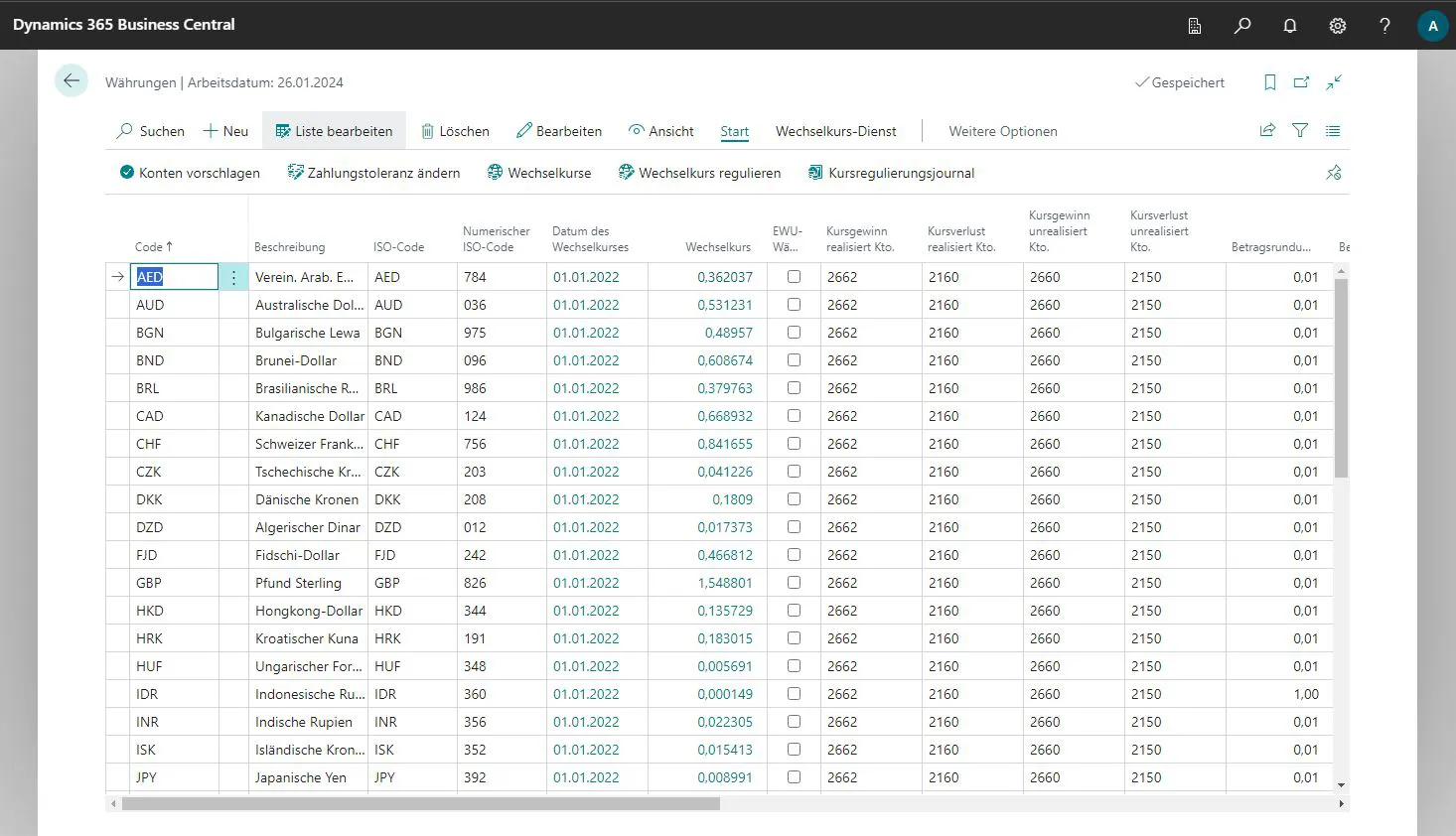Check EWU-Währung box for CAD
The image size is (1456, 836).
click(x=794, y=416)
